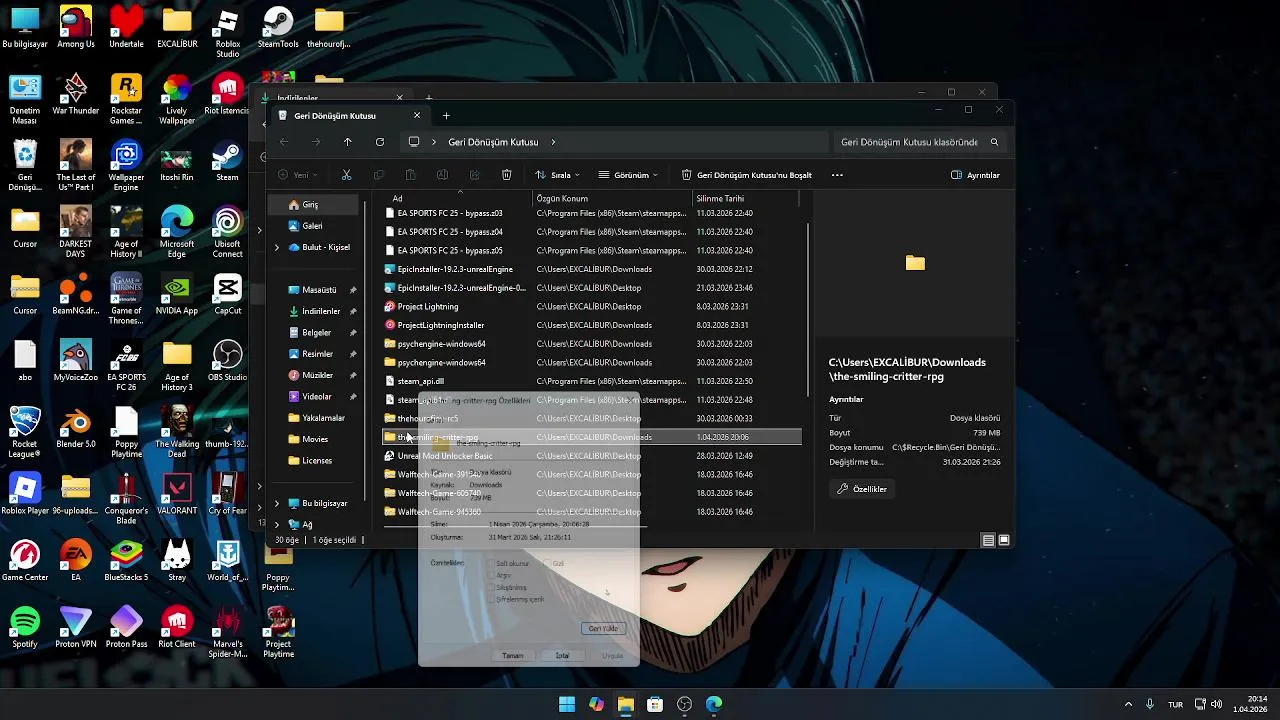
Task: Go up one folder level in Explorer
Action: [x=347, y=142]
